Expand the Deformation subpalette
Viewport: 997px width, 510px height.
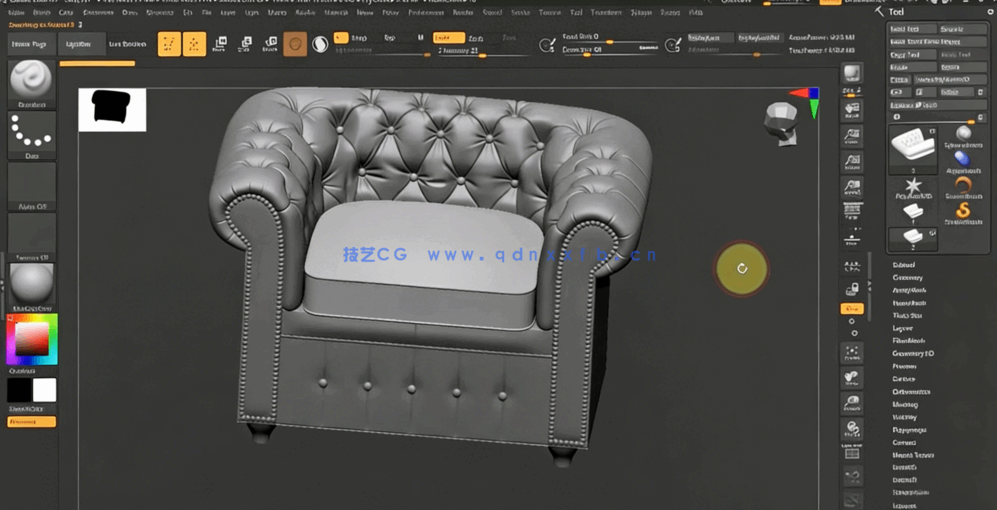(911, 392)
